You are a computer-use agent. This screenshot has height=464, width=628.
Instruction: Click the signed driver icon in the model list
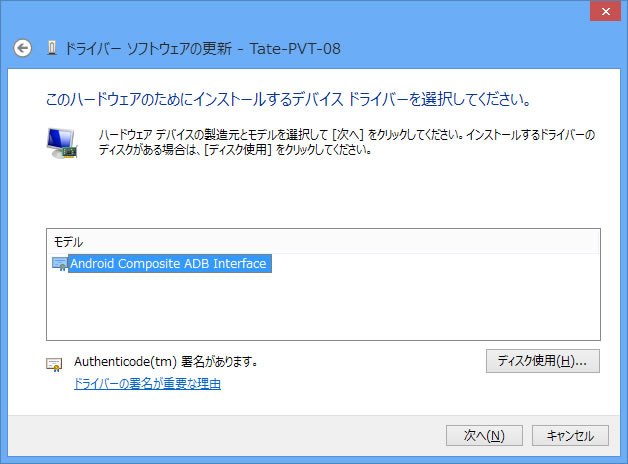tap(60, 264)
